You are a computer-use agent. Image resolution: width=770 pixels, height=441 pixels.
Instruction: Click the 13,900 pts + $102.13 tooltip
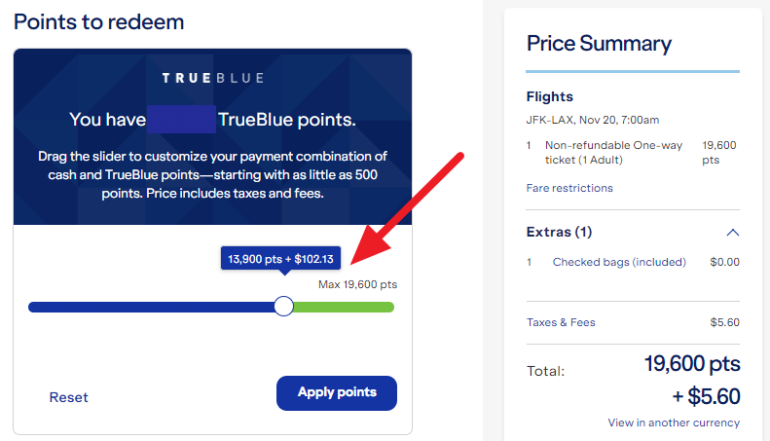point(281,259)
